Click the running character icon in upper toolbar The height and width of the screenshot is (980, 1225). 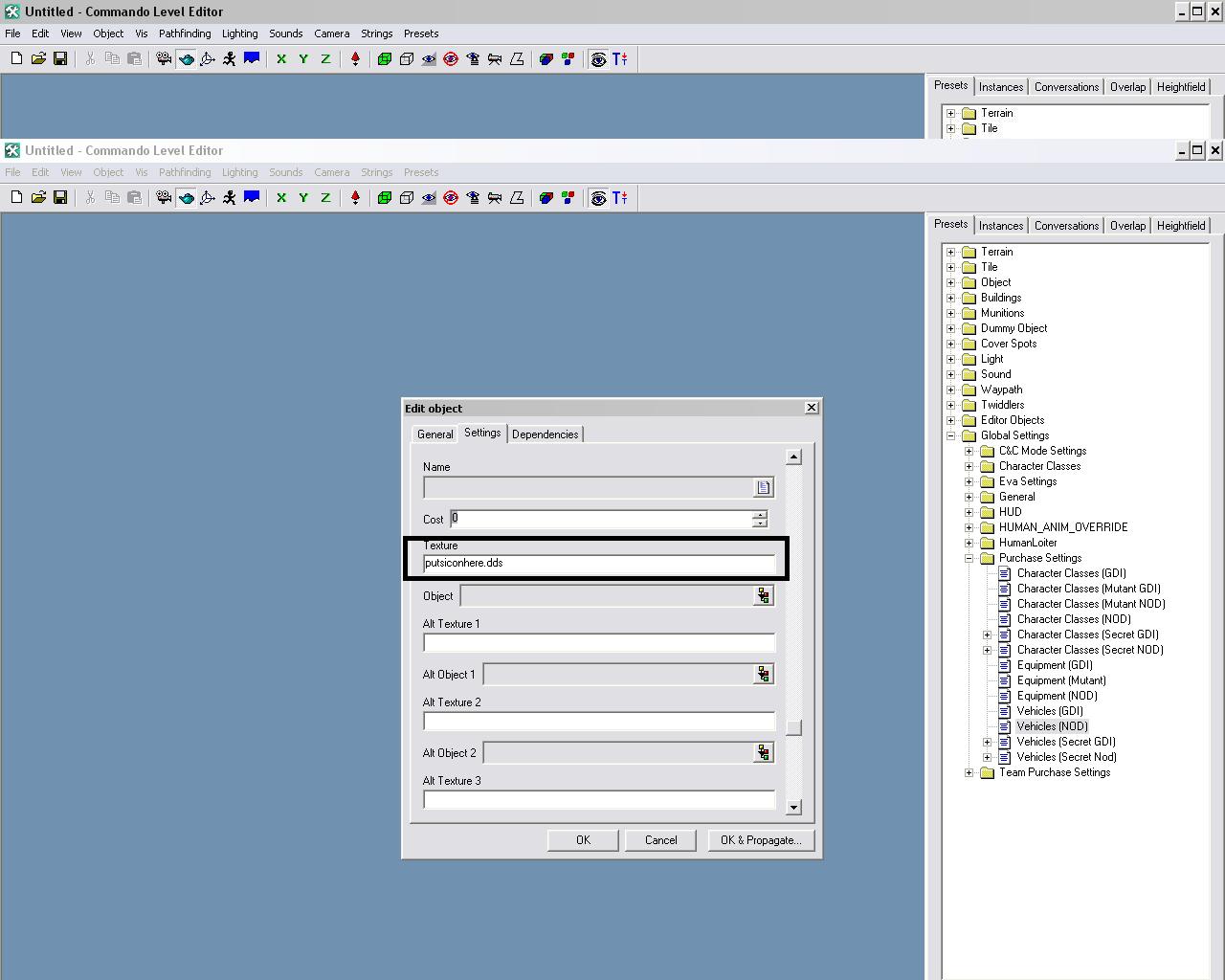[x=230, y=59]
